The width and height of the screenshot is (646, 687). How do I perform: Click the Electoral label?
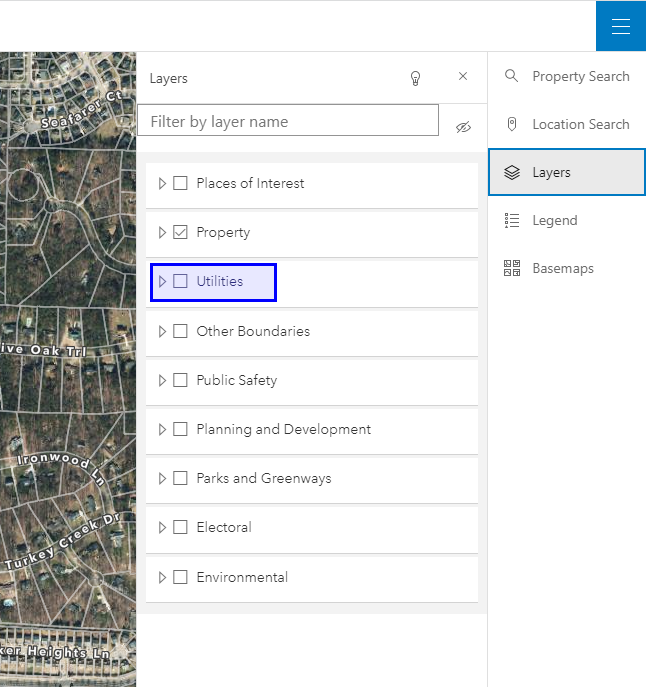[224, 528]
